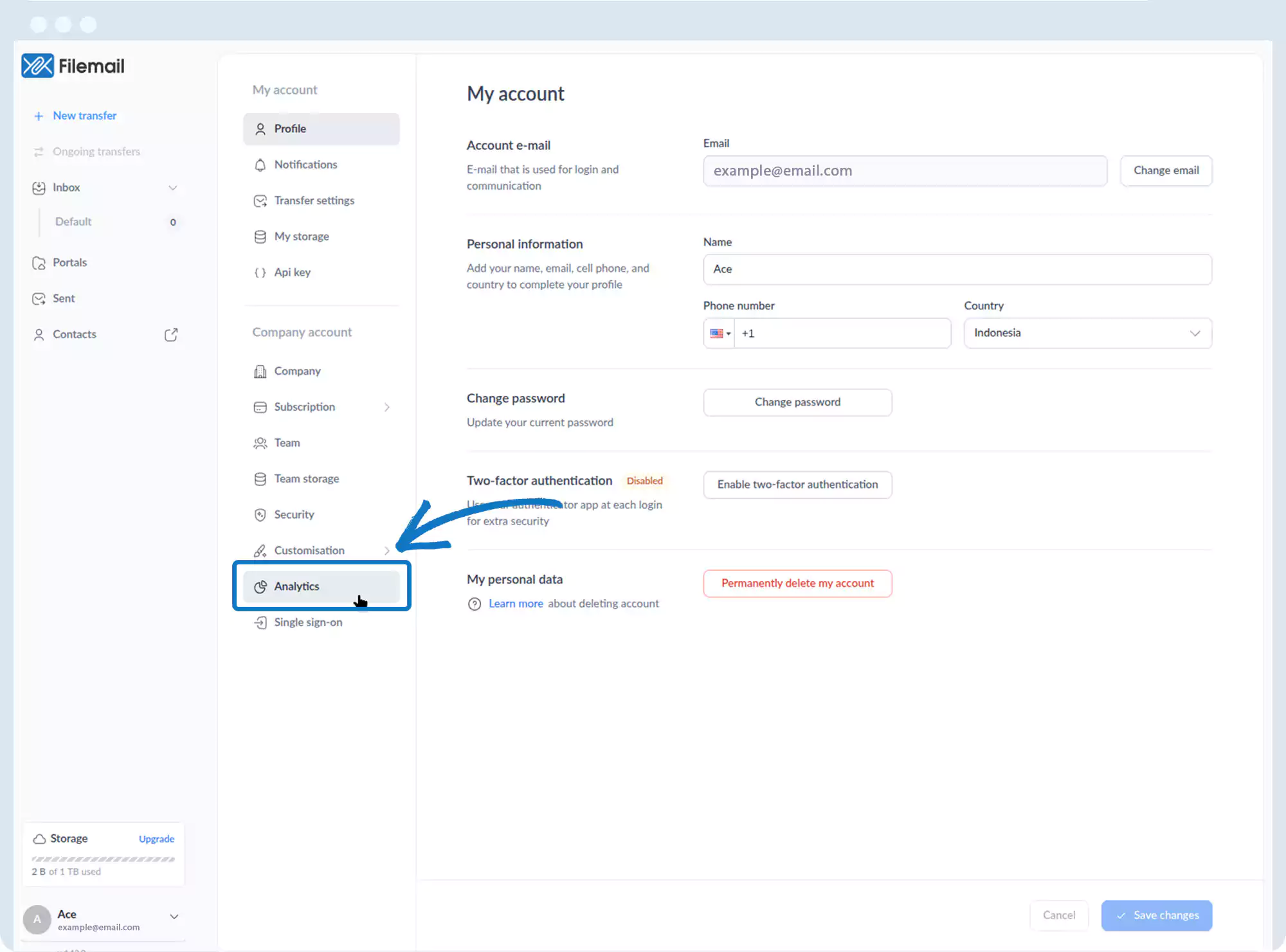Open the phone country flag selector
This screenshot has height=952, width=1286.
(720, 333)
